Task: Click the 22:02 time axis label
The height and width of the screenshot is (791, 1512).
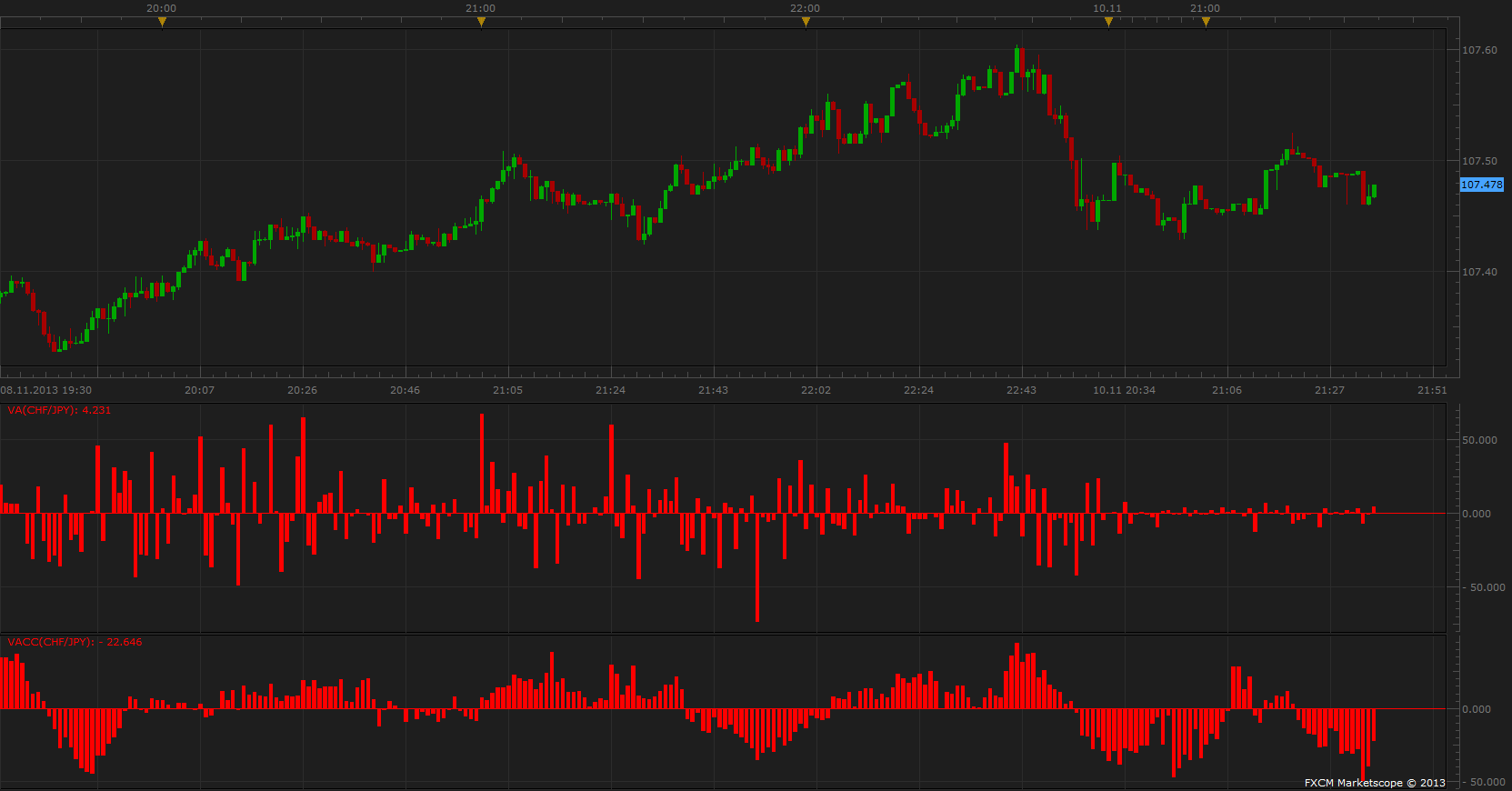Action: [816, 390]
